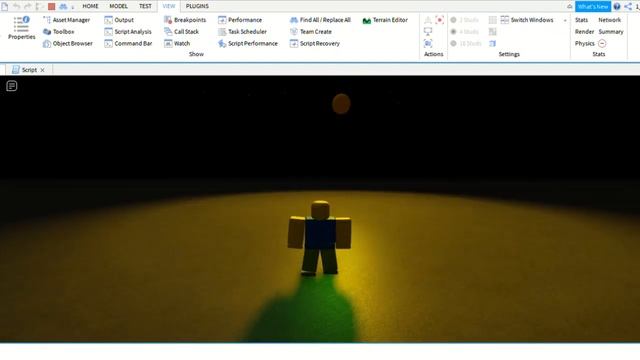Click the new file icon in quick access bar
The height and width of the screenshot is (360, 640).
4,6
